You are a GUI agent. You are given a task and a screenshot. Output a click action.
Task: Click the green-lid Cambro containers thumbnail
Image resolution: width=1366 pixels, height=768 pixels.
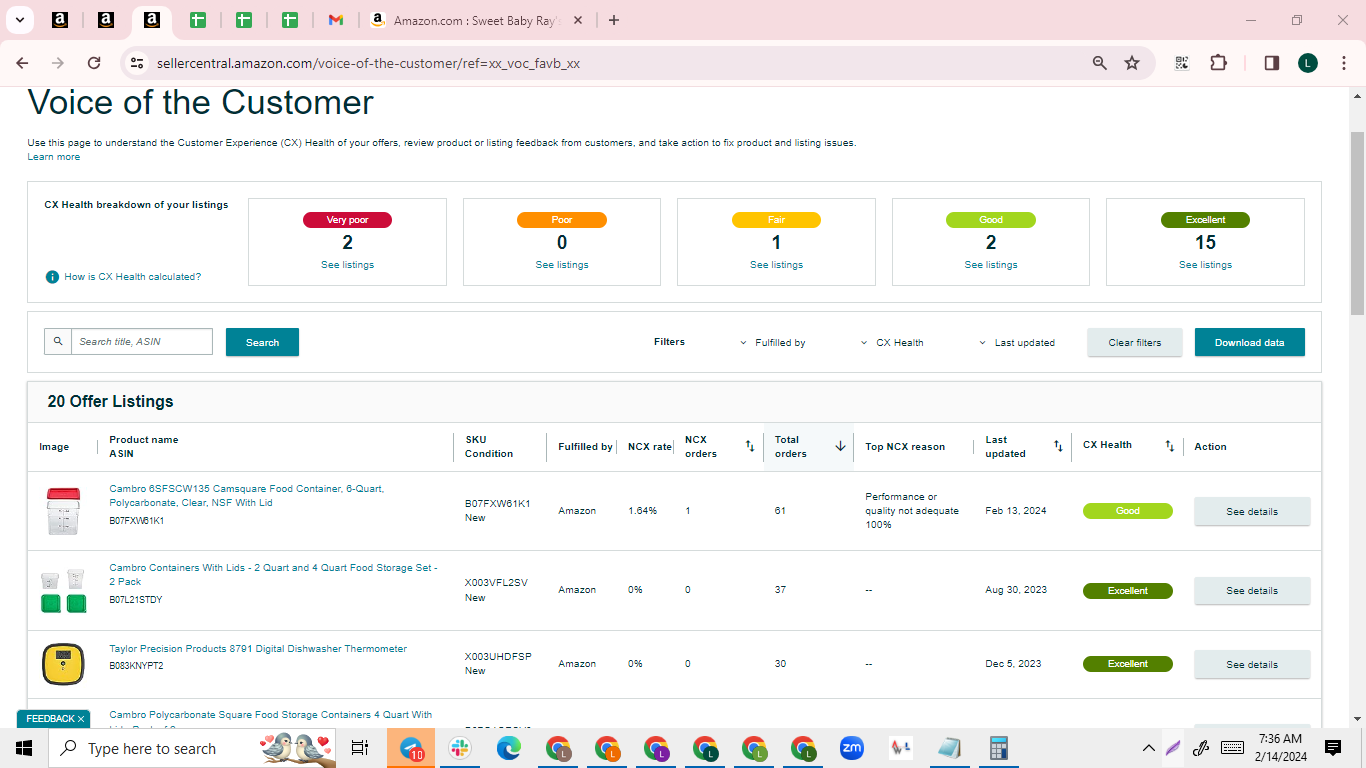click(x=62, y=591)
